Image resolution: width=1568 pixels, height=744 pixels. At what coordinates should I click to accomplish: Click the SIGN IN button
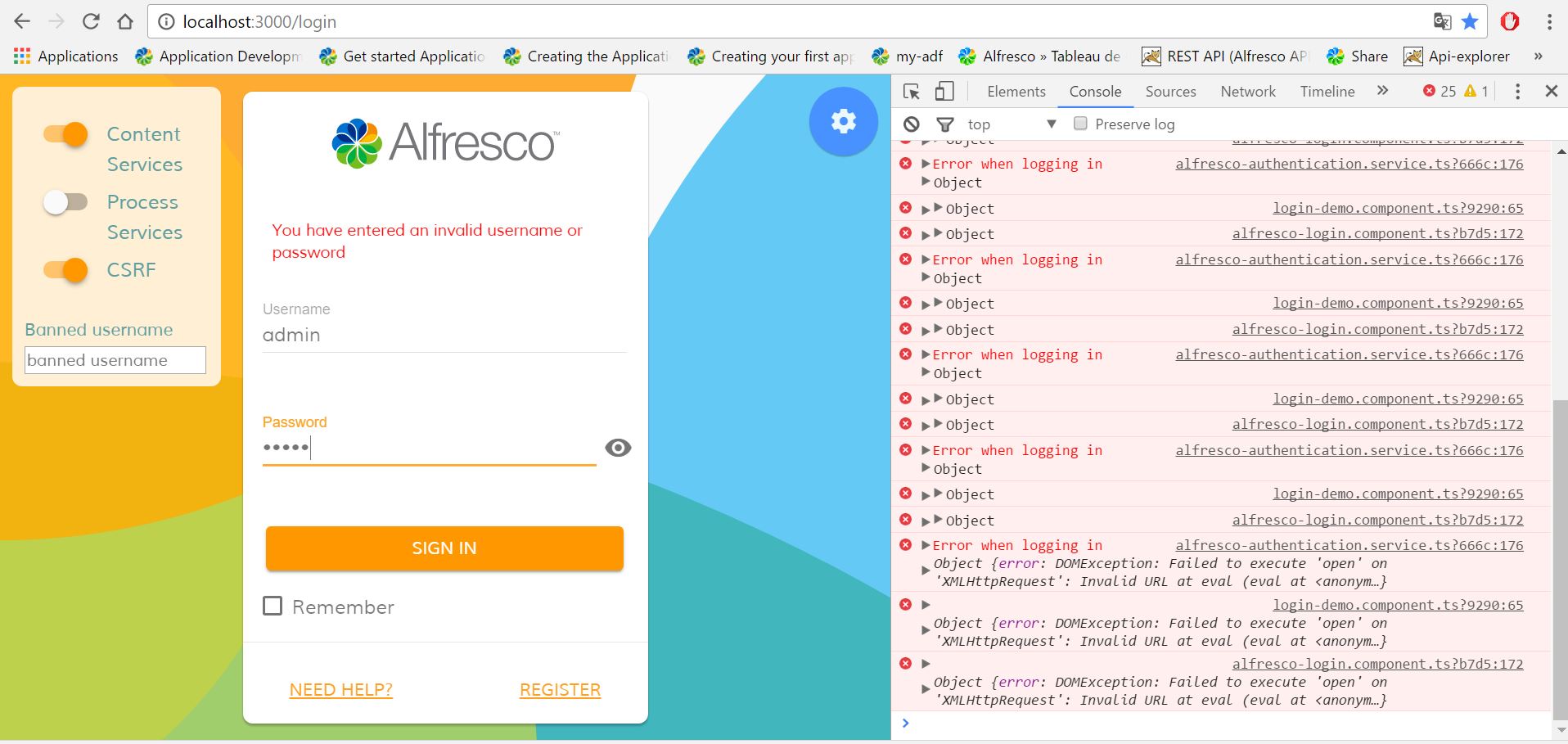[444, 548]
